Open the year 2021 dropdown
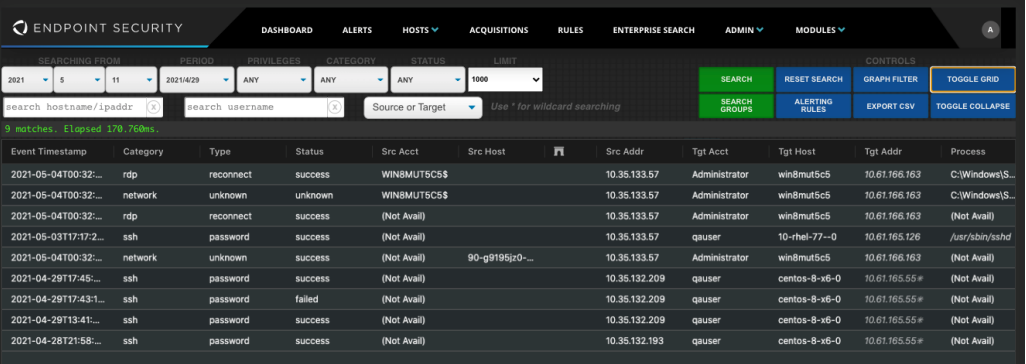The width and height of the screenshot is (1026, 364). [x=27, y=80]
